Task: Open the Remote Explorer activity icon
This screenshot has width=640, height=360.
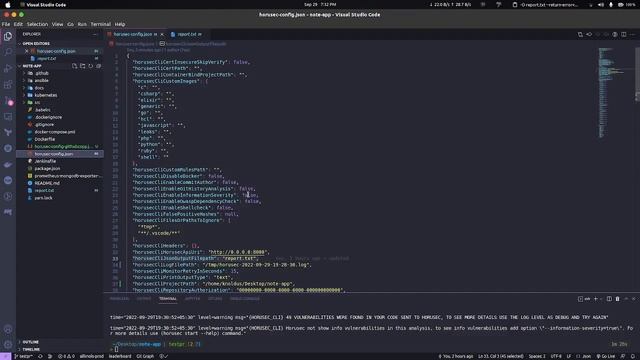Action: 8,117
